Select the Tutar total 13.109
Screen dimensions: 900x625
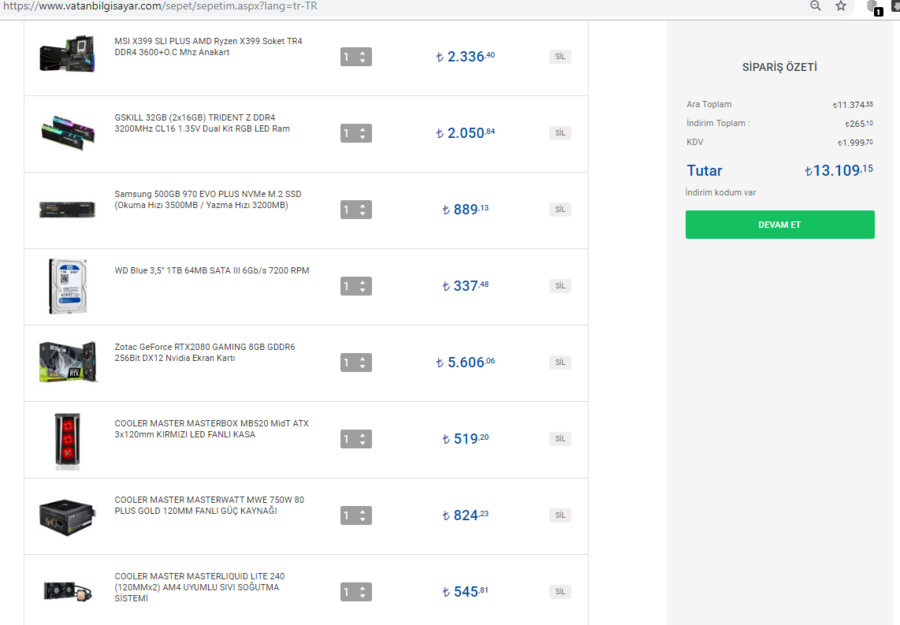[x=839, y=170]
